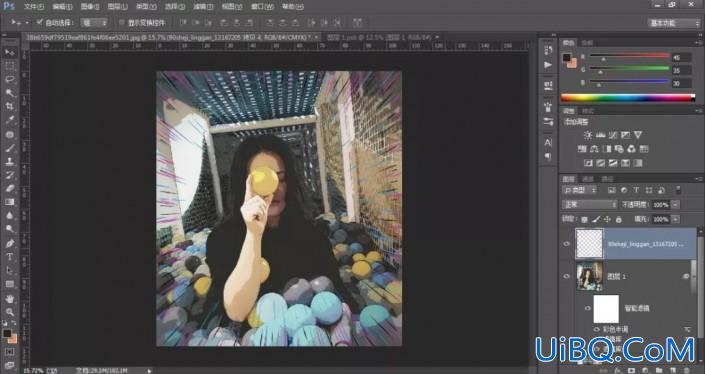Switch to the 色板 tab
The image size is (705, 374).
(x=588, y=43)
